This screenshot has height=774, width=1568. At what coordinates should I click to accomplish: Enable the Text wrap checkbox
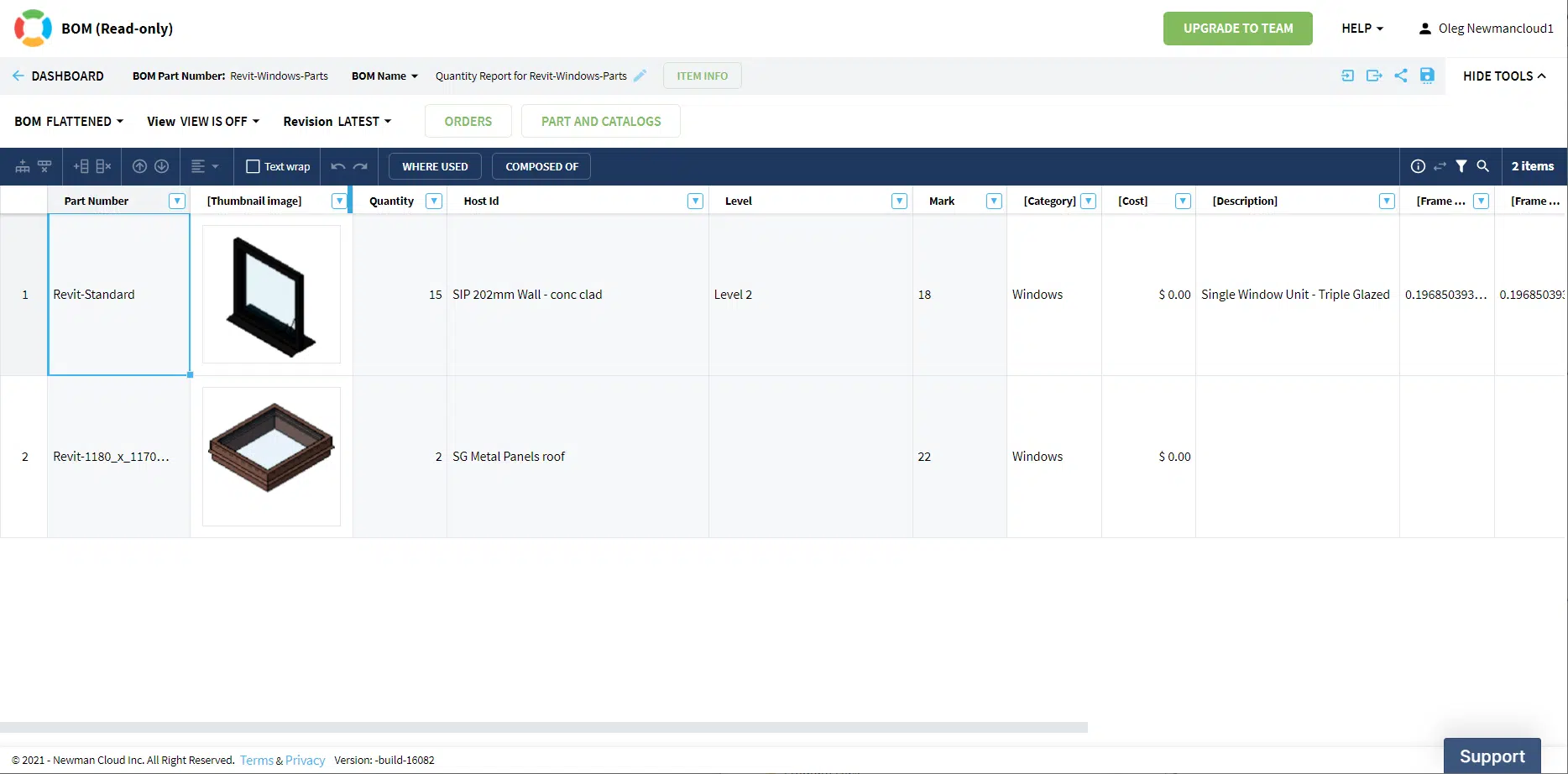253,166
